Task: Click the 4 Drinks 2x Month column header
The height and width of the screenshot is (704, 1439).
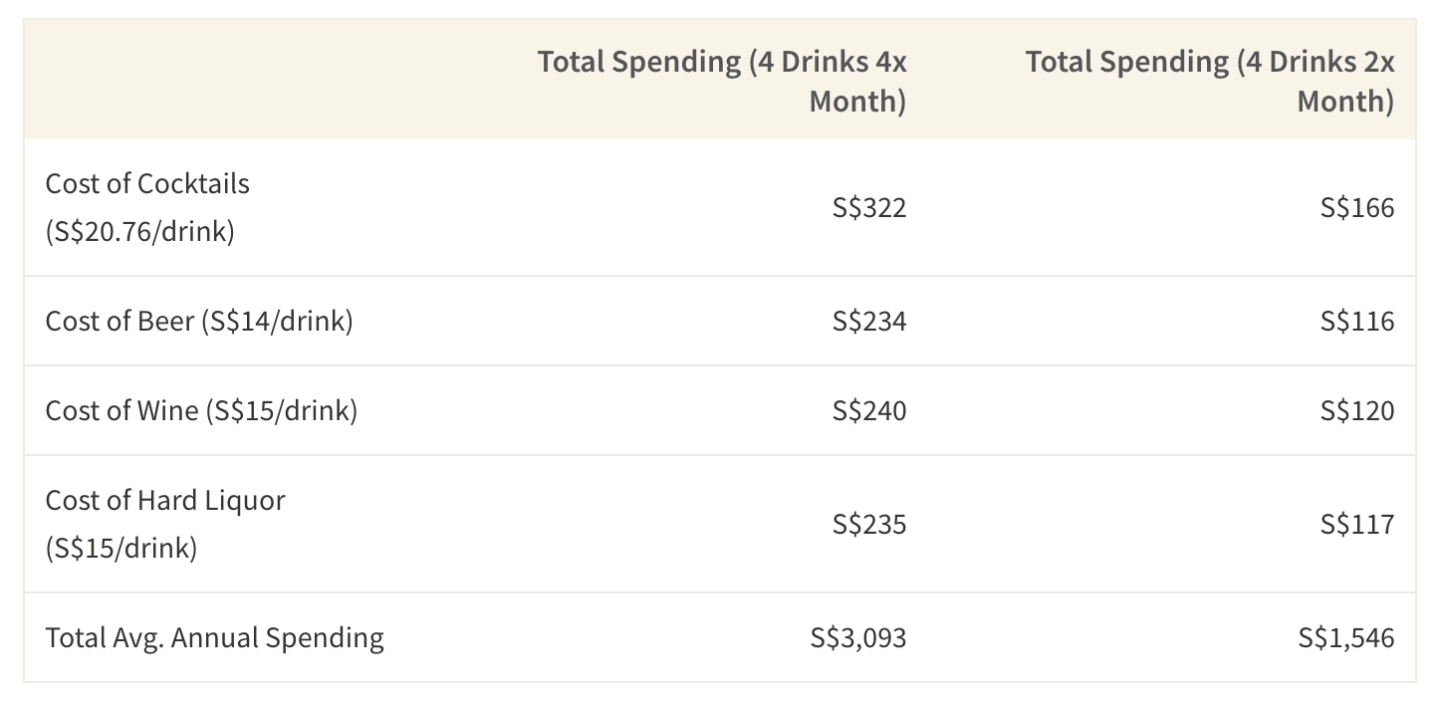Action: [x=1209, y=81]
